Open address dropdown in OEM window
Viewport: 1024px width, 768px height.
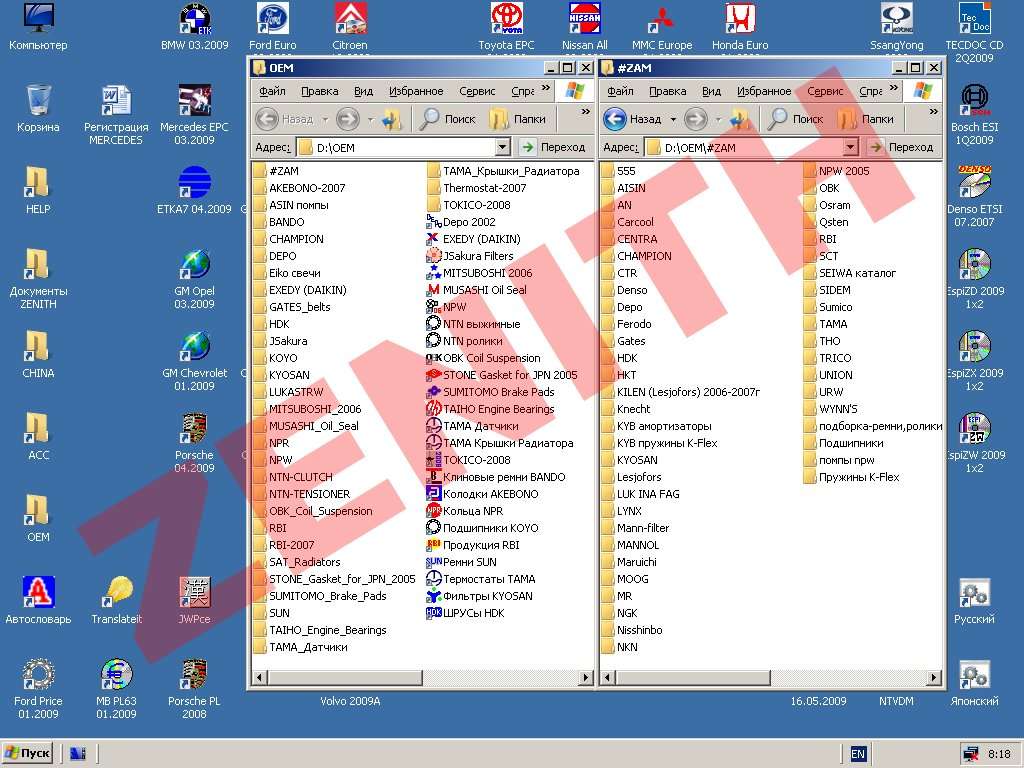coord(502,147)
